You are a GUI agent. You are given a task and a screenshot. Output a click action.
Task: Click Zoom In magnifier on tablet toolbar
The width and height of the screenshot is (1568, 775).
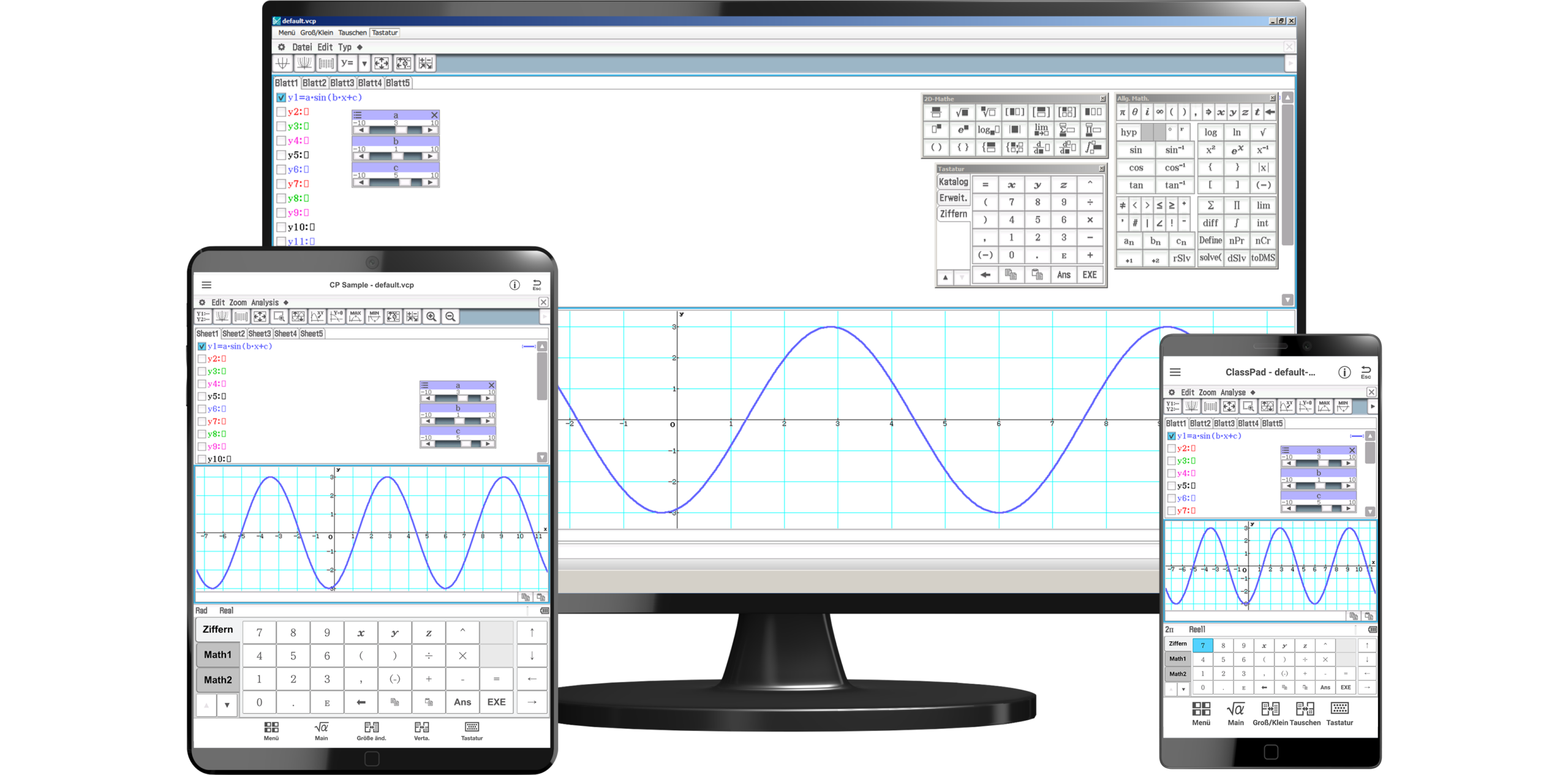pyautogui.click(x=431, y=317)
